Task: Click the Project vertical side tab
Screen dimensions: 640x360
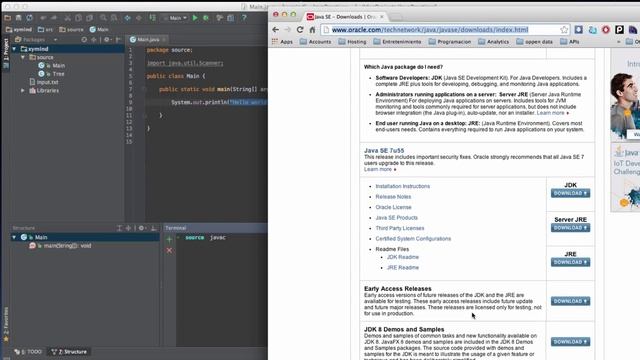Action: [x=6, y=54]
